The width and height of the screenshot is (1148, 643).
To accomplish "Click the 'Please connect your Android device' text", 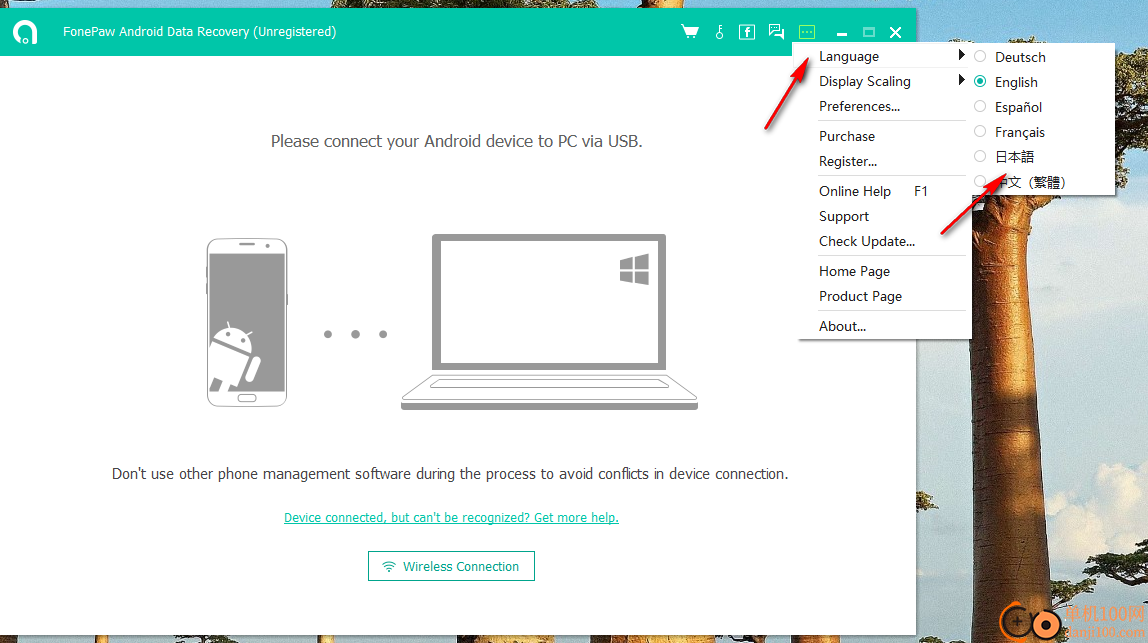I will point(456,141).
